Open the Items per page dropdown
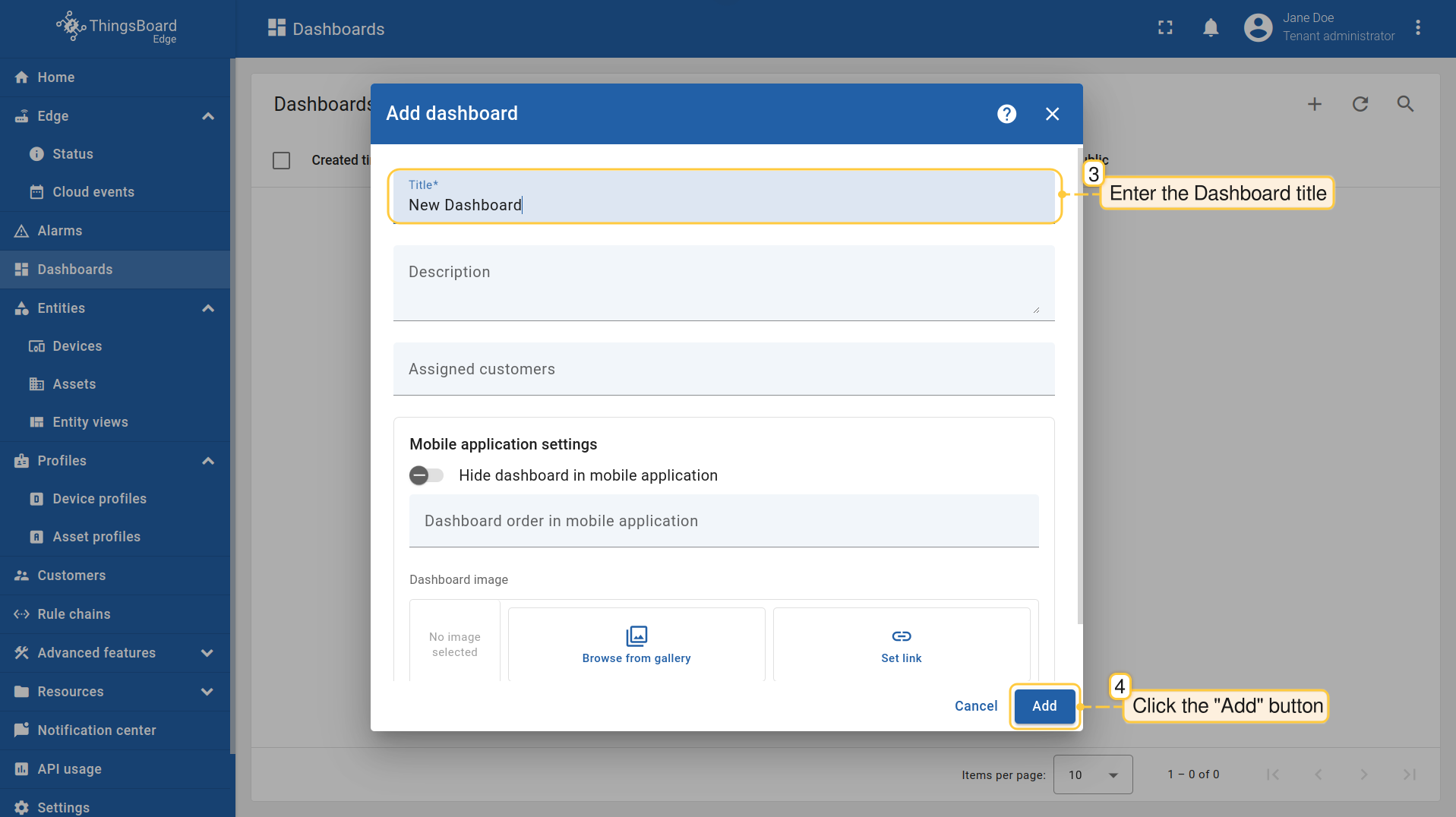1456x817 pixels. (1092, 774)
